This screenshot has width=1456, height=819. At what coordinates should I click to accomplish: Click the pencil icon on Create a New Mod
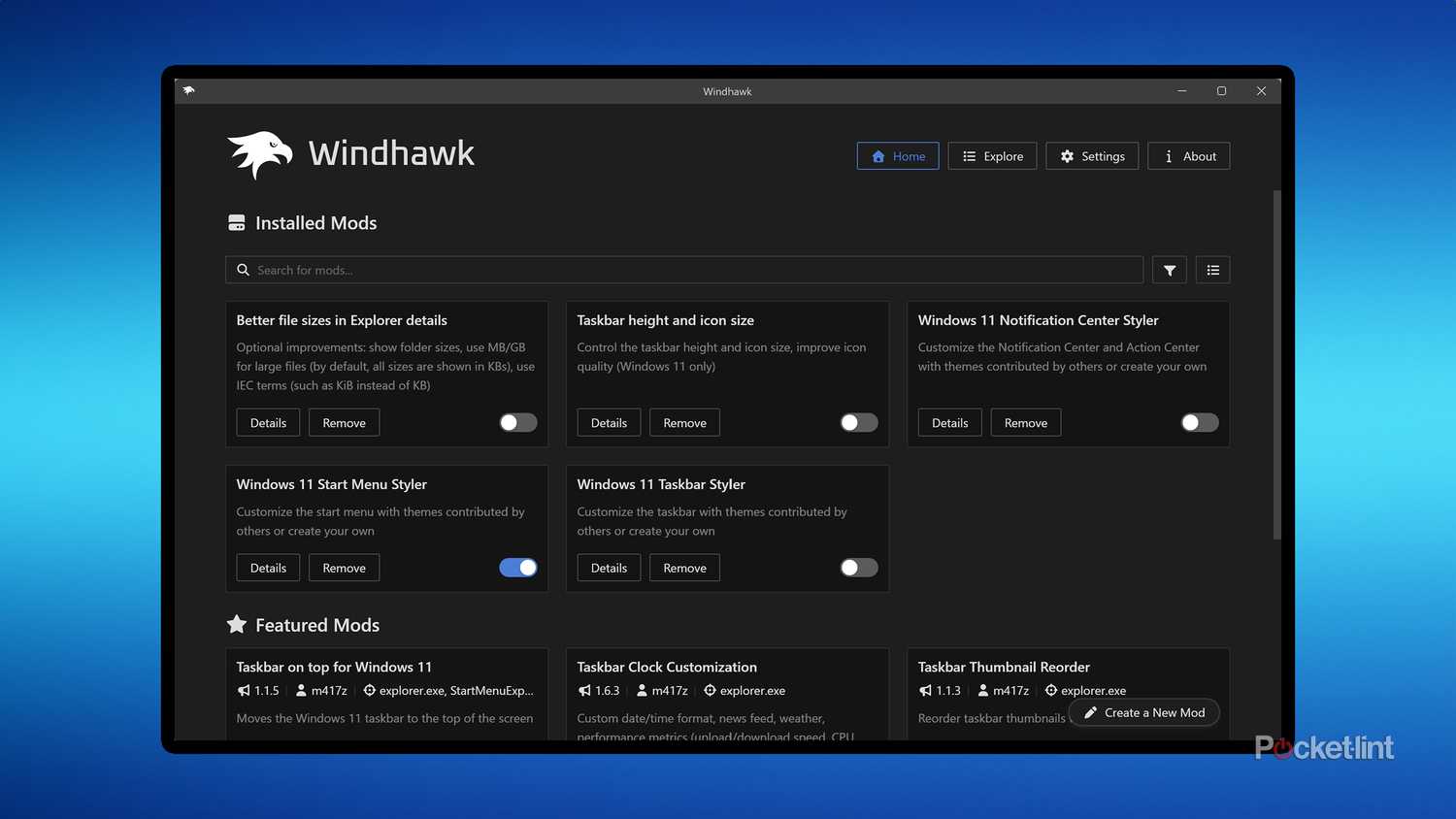pos(1089,711)
